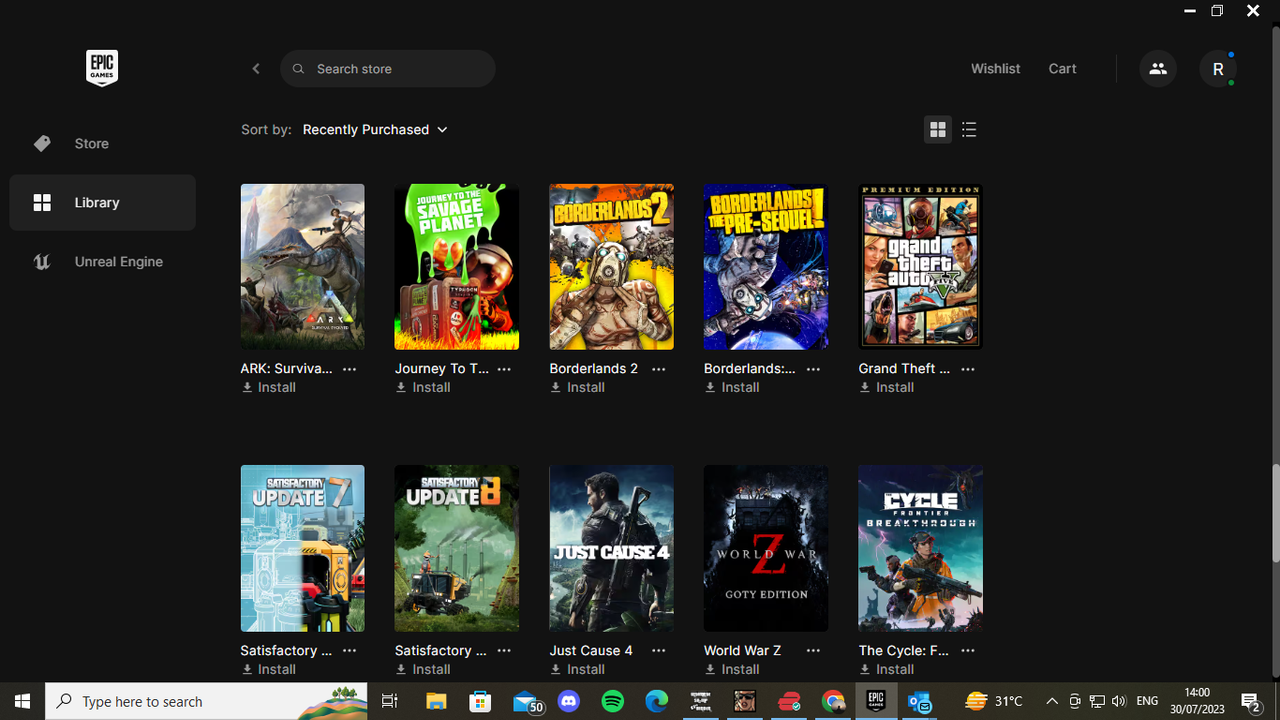
Task: Open options menu for Grand Theft Auto
Action: click(967, 369)
